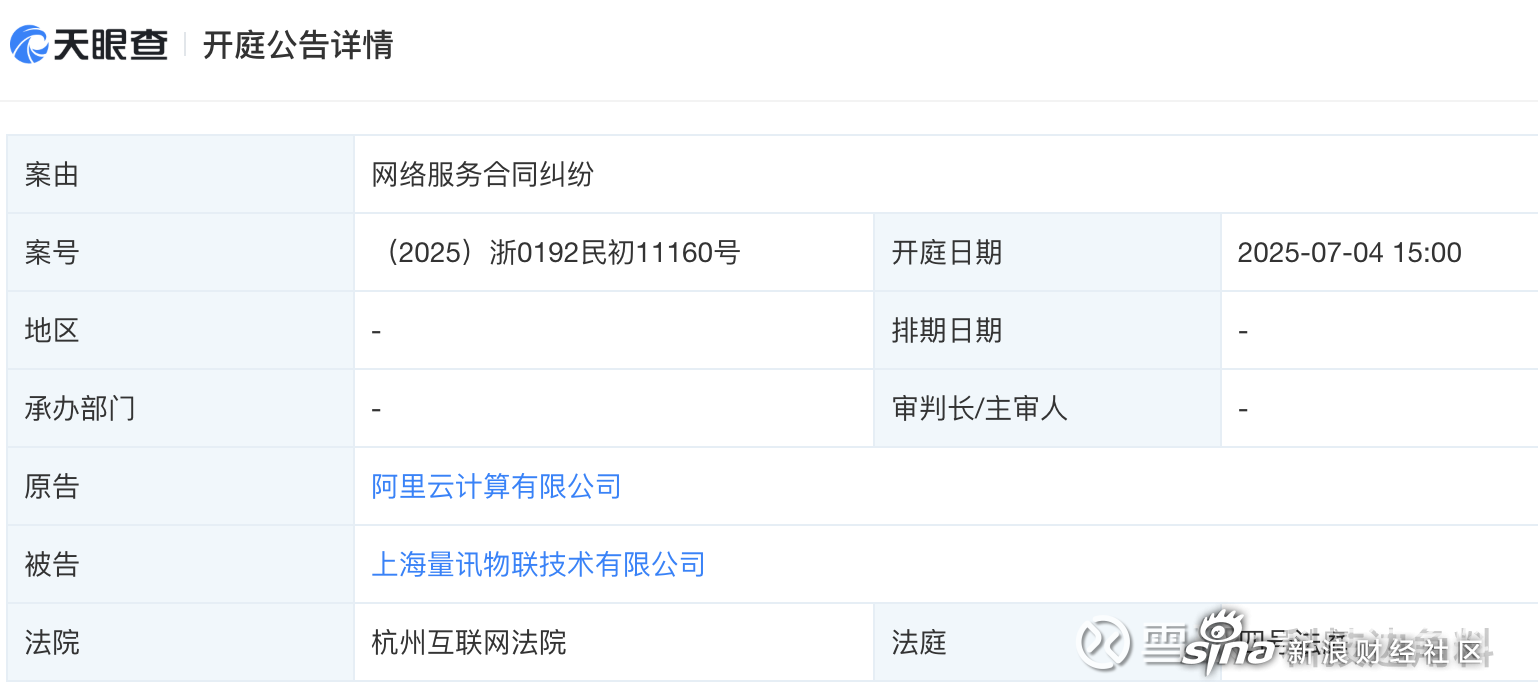1538x694 pixels.
Task: Click the 天眼查 swirl logo icon
Action: point(29,45)
